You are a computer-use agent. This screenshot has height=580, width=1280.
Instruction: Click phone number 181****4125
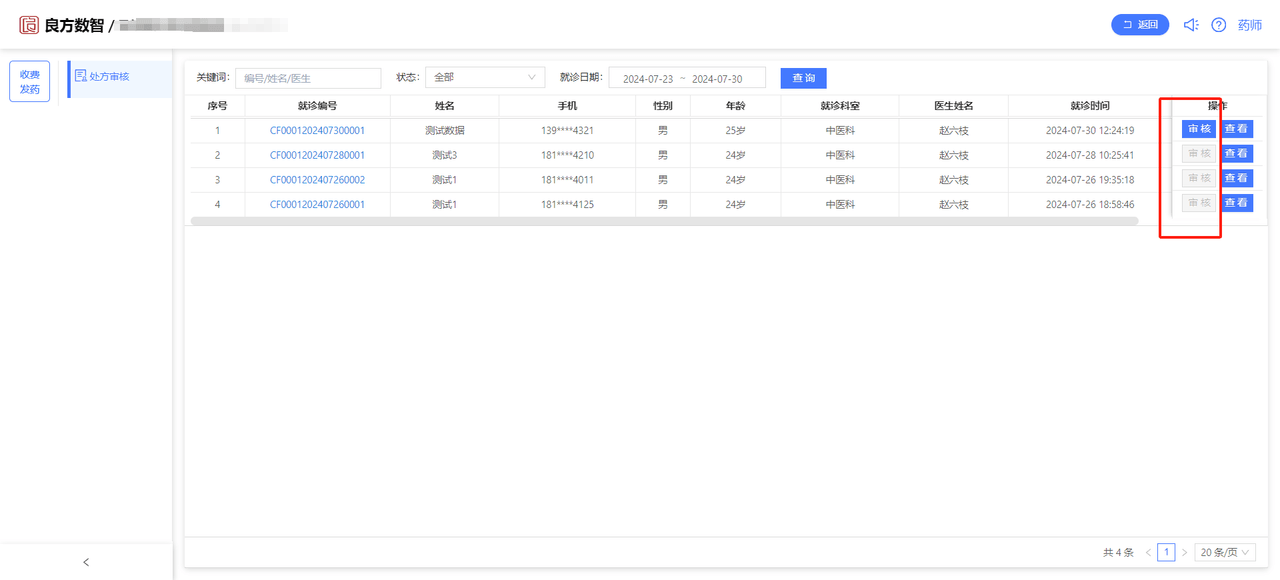coord(567,205)
